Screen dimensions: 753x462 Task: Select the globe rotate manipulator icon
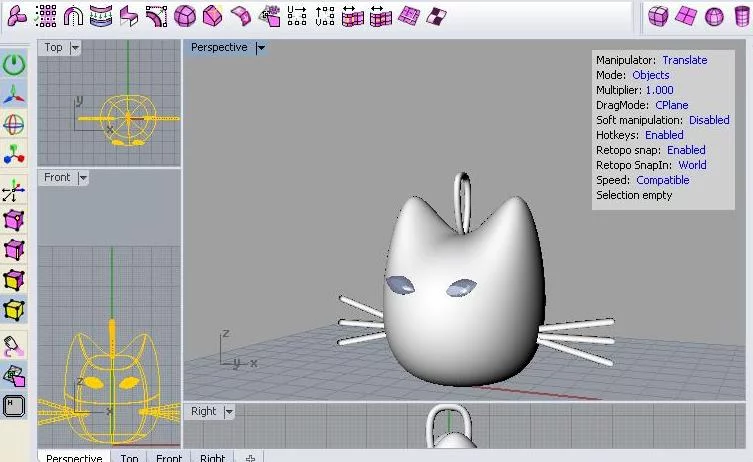(x=14, y=125)
